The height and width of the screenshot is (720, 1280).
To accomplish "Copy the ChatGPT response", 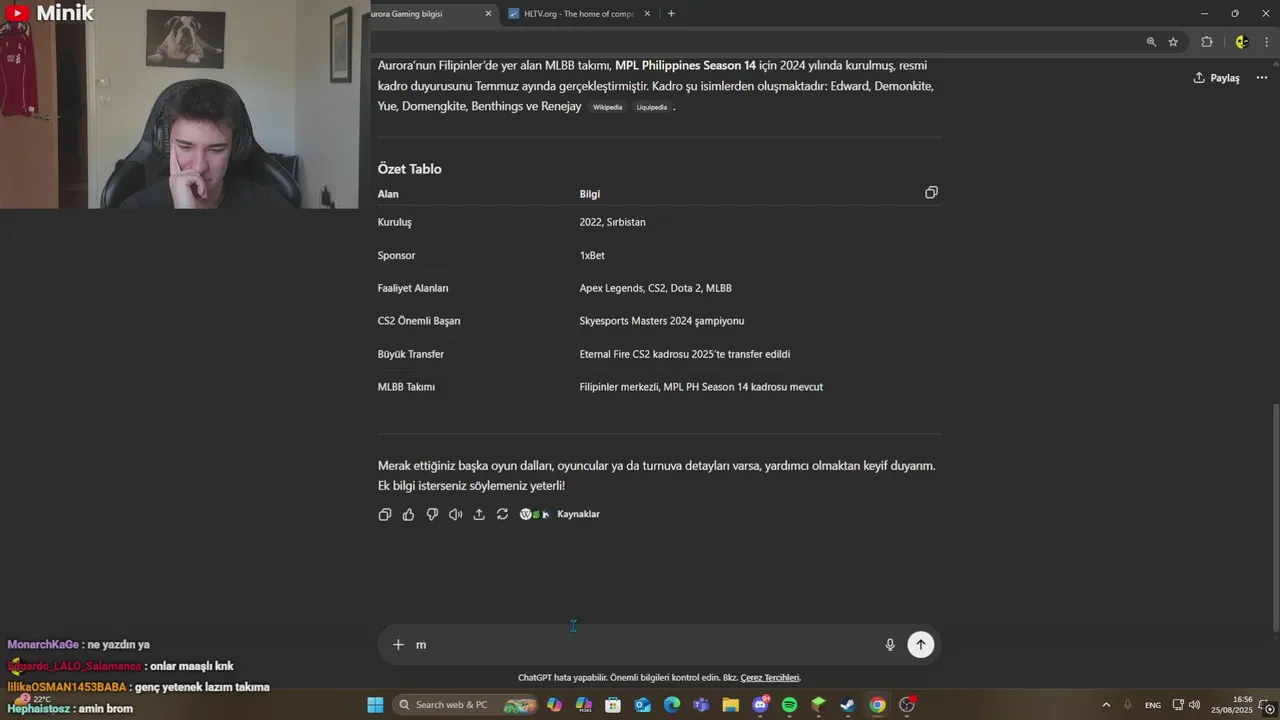I will tap(385, 514).
